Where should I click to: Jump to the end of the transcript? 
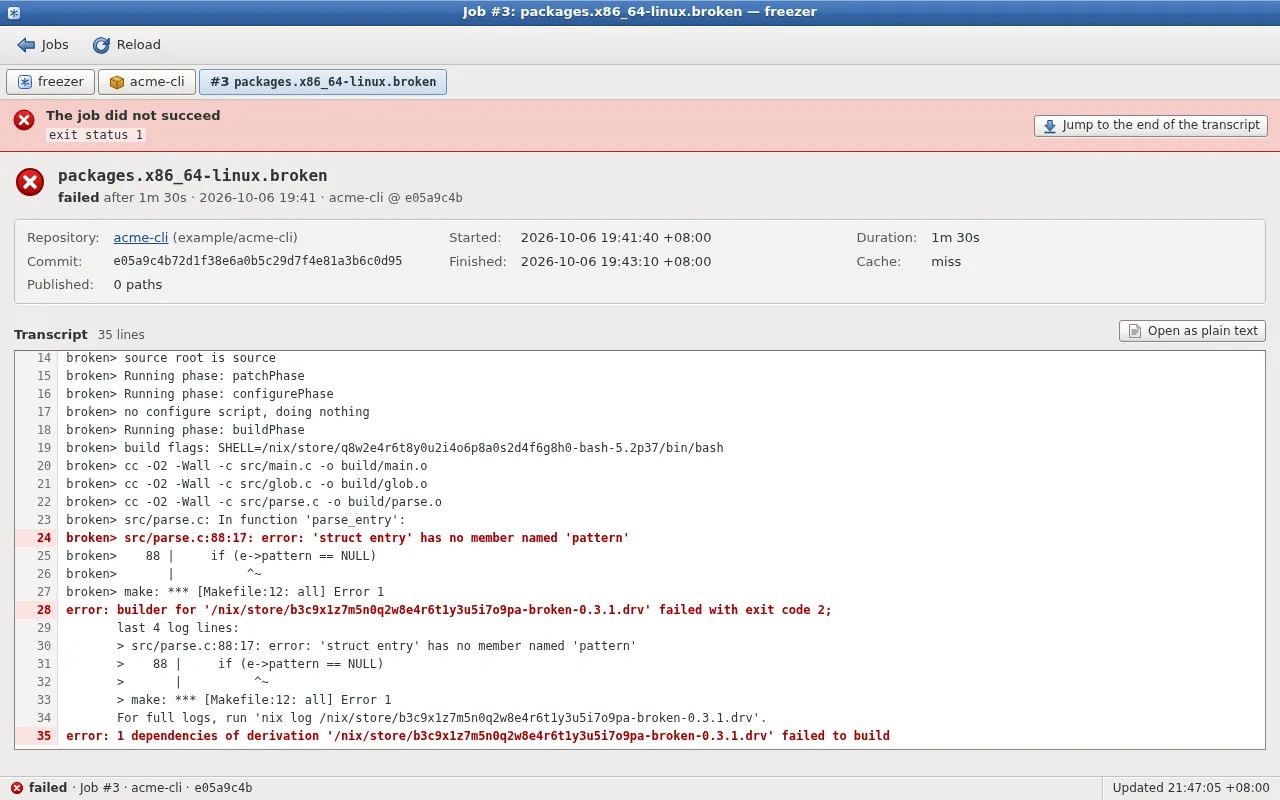tap(1151, 126)
